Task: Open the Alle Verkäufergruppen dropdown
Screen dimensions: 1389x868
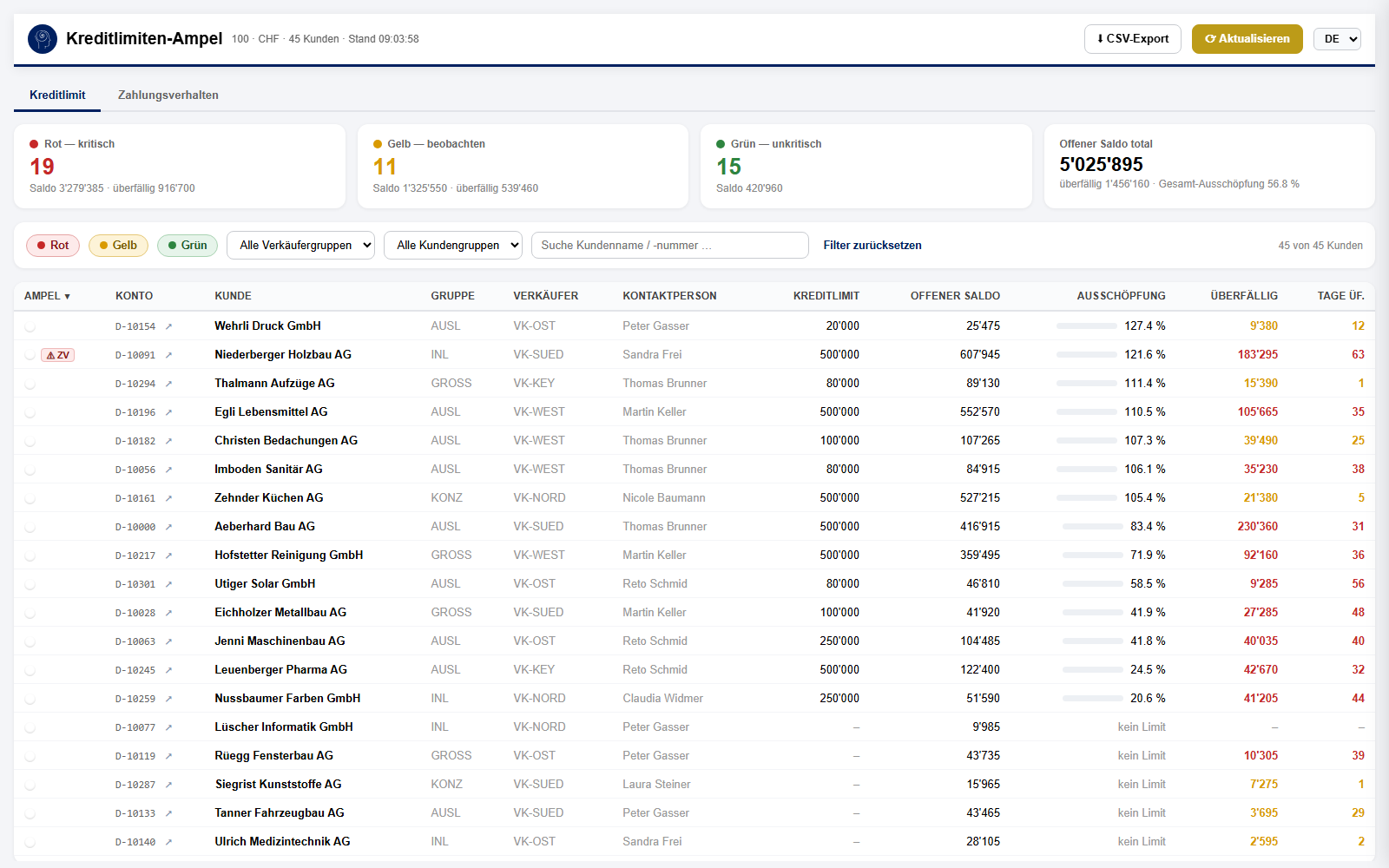Action: (x=300, y=246)
